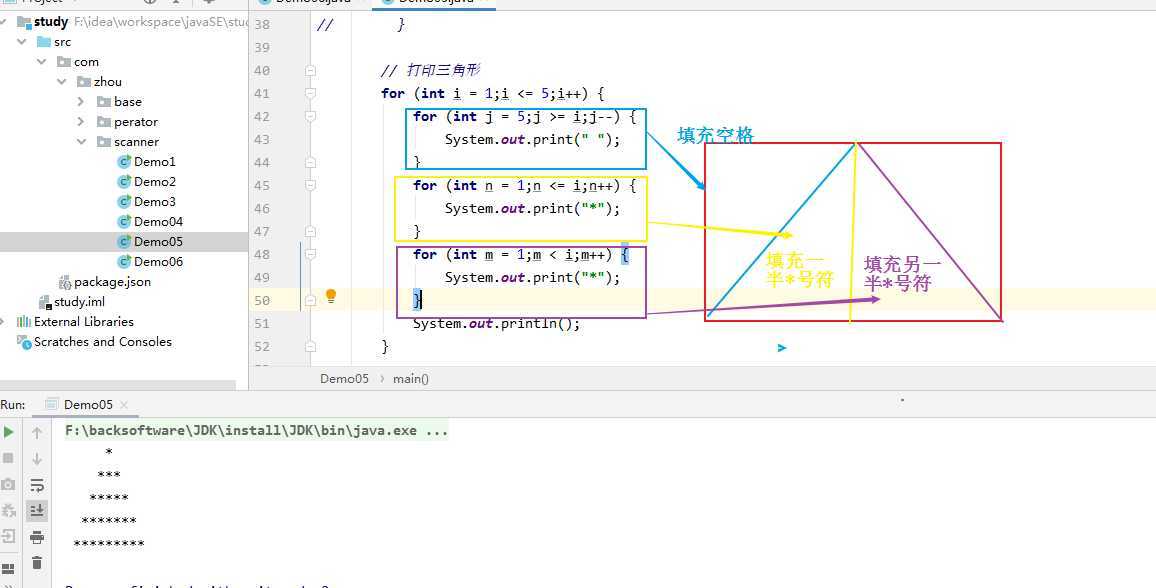Fold the for loop at line 42
This screenshot has height=588, width=1156.
310,116
